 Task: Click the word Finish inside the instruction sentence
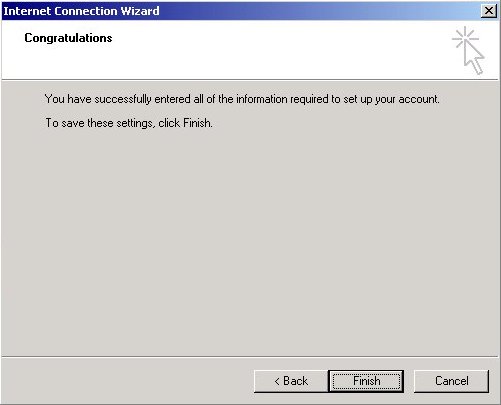196,123
